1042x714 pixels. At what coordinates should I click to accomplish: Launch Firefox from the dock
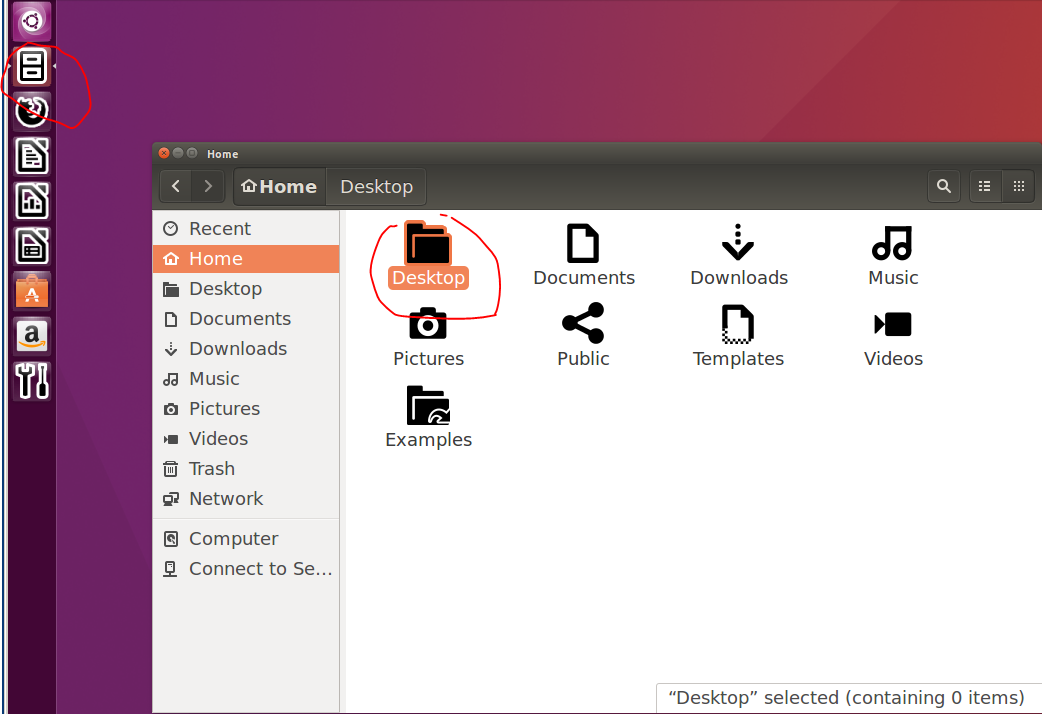point(32,112)
